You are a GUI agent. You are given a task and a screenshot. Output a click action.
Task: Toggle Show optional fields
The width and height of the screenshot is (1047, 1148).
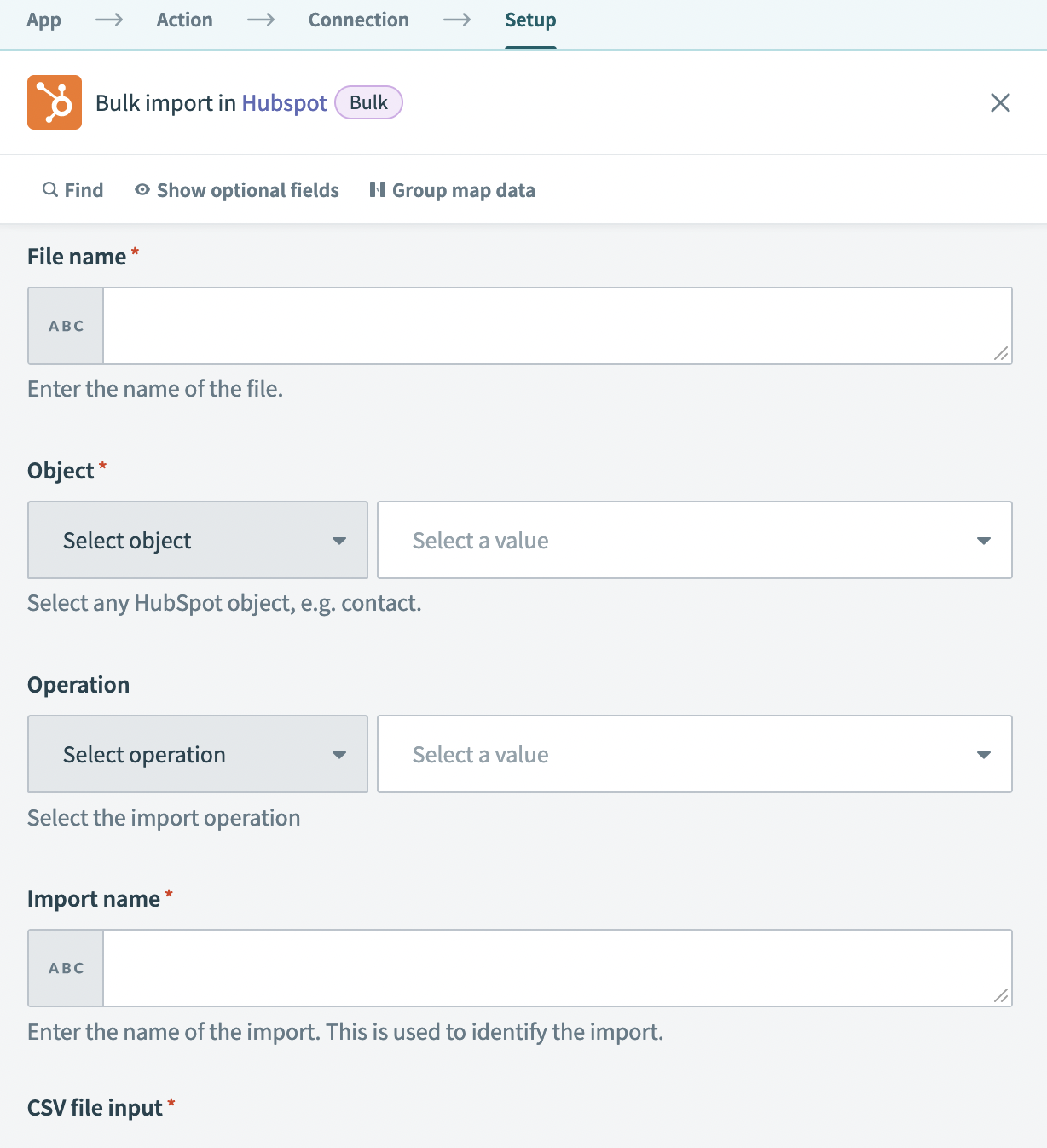tap(246, 189)
